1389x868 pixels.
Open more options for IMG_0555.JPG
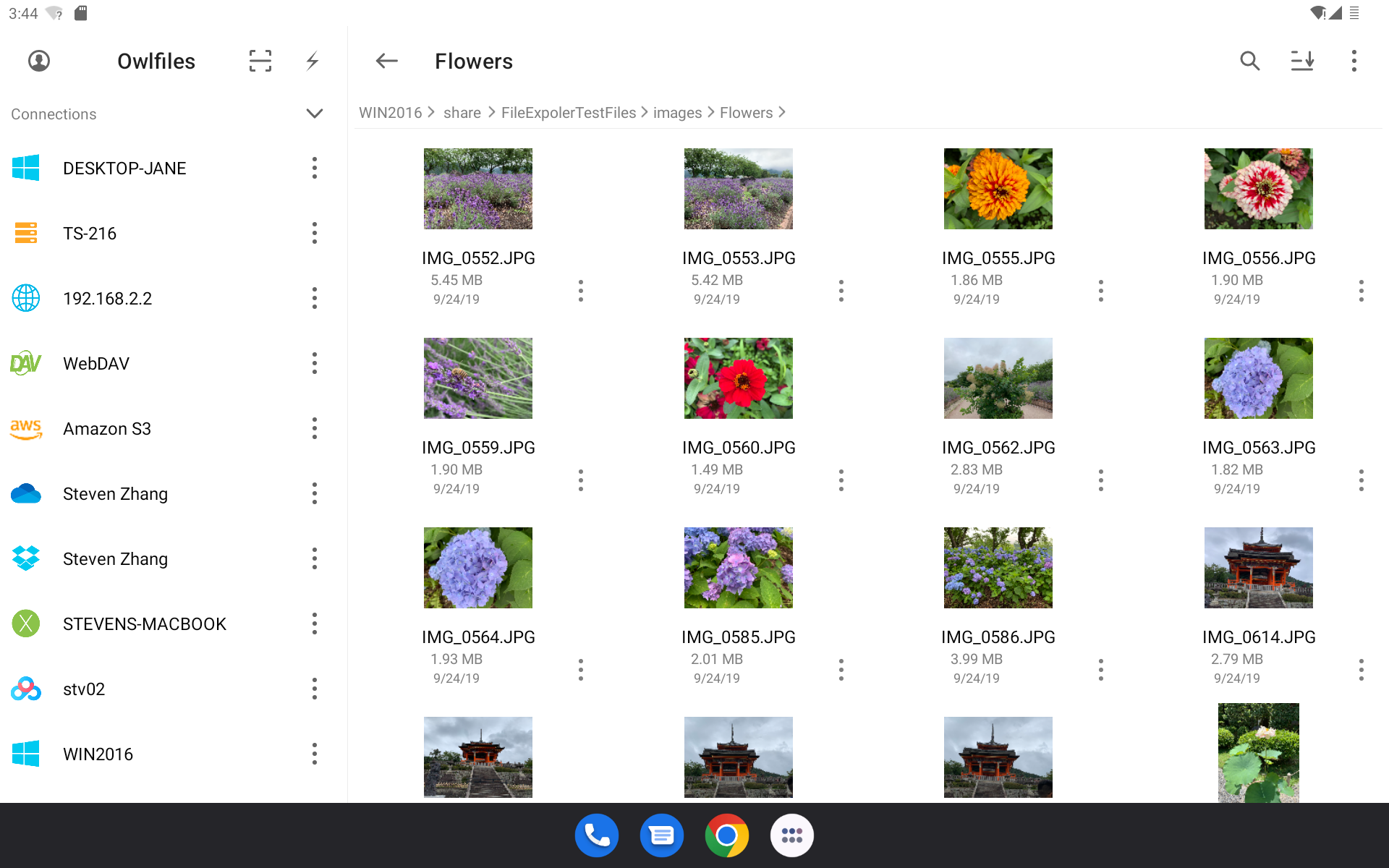[x=1101, y=291]
